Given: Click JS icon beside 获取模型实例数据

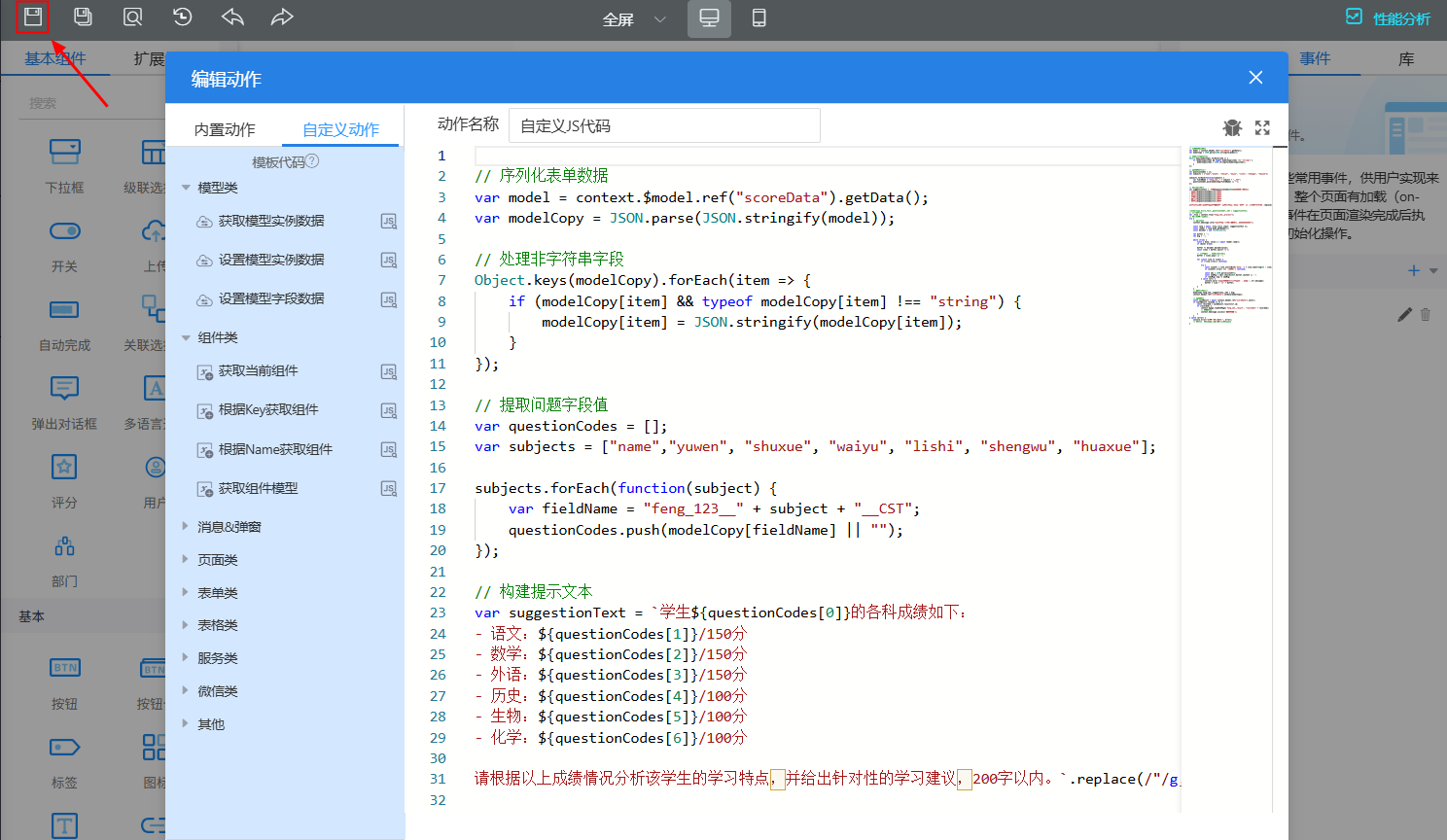Looking at the screenshot, I should 388,222.
